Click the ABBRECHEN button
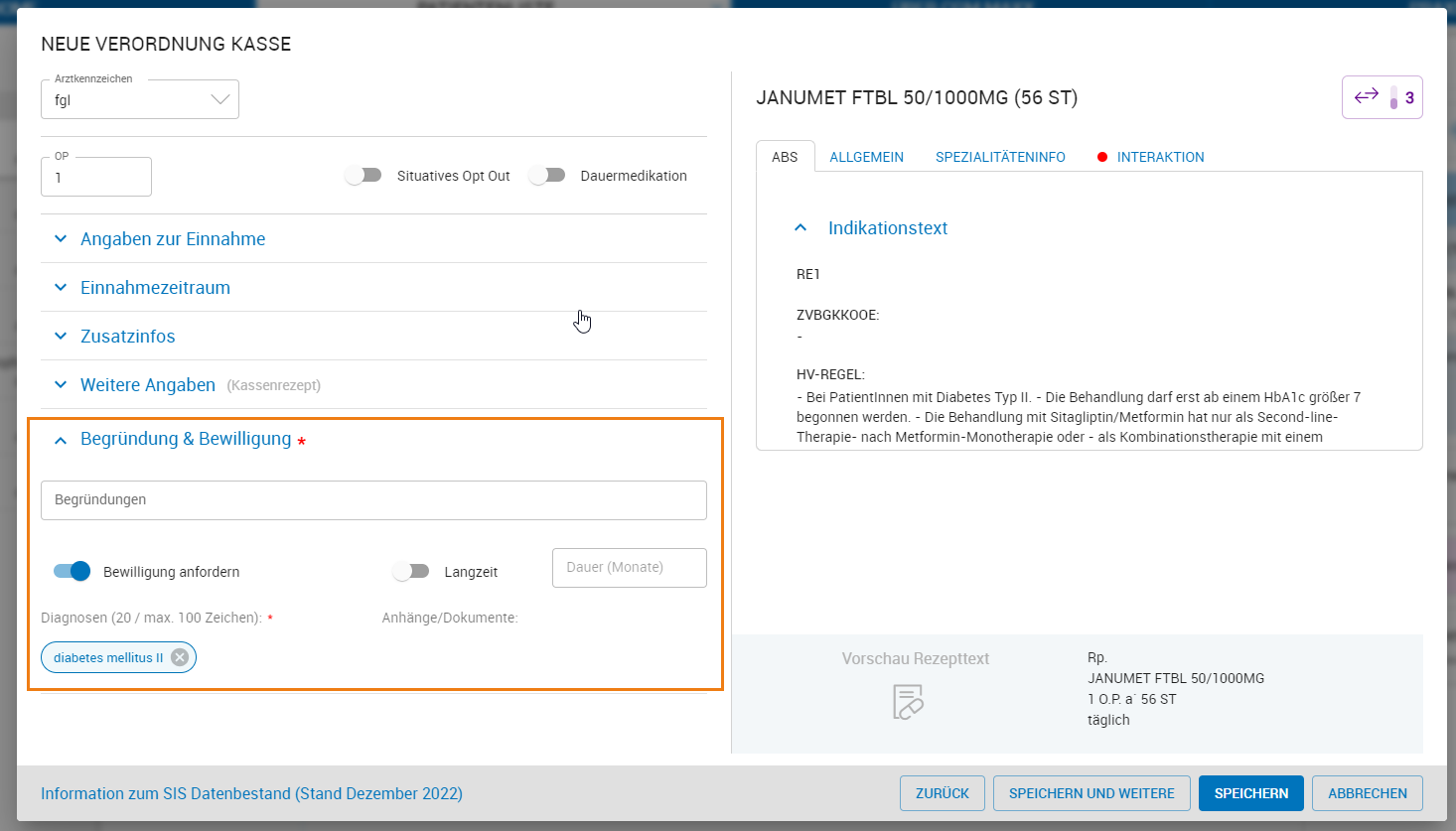 pos(1368,793)
